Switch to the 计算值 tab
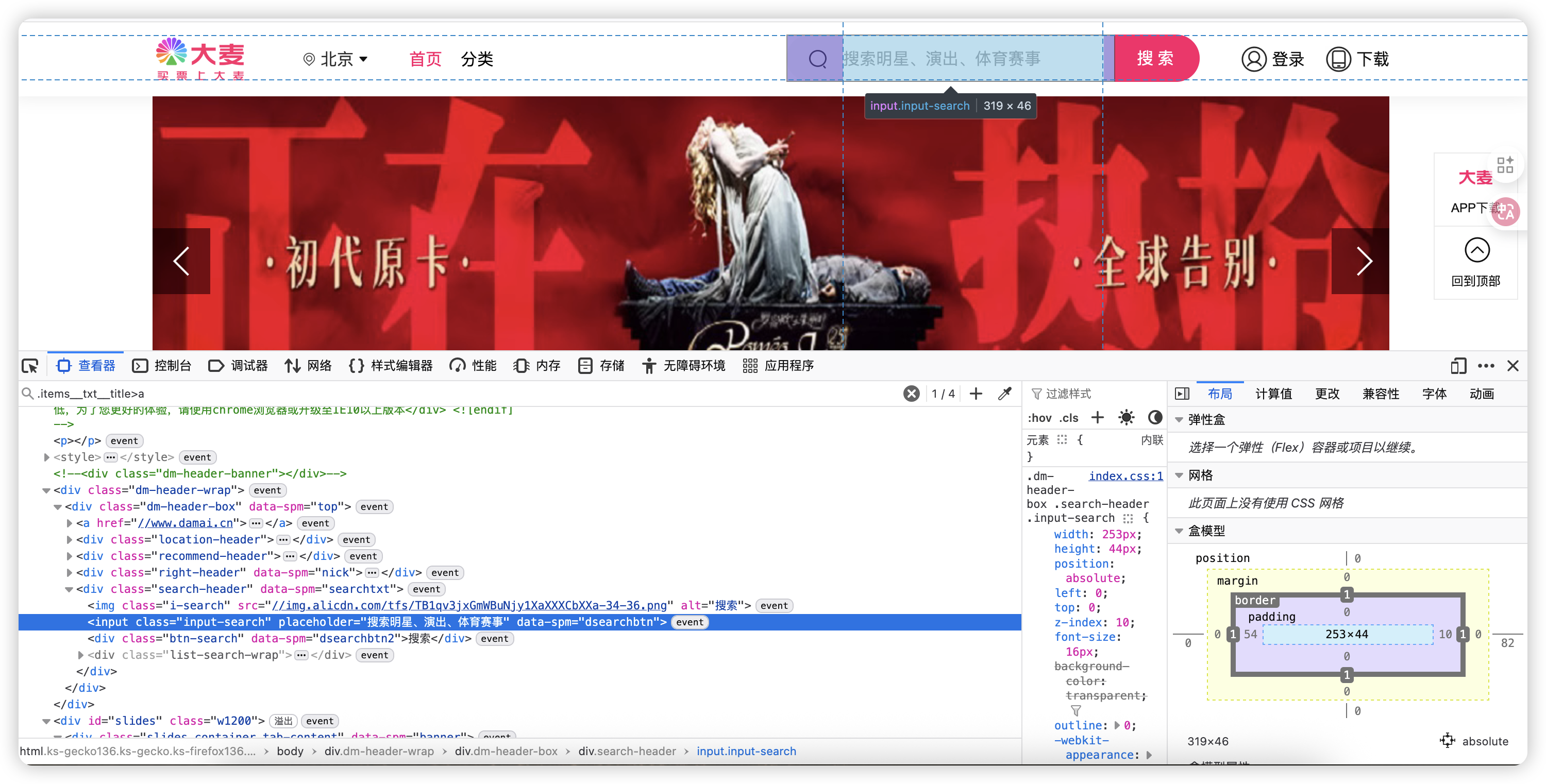Viewport: 1546px width, 784px height. pyautogui.click(x=1273, y=394)
